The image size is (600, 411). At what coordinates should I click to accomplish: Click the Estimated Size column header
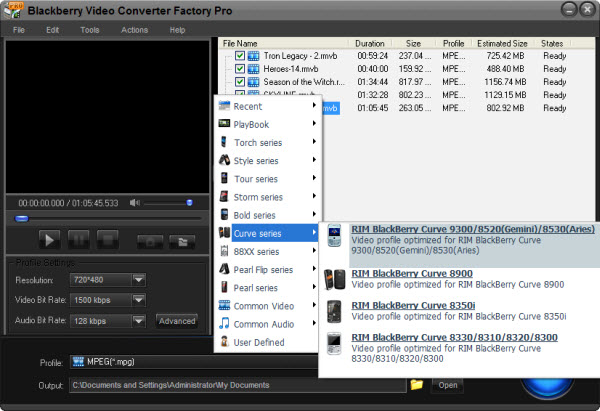click(502, 44)
